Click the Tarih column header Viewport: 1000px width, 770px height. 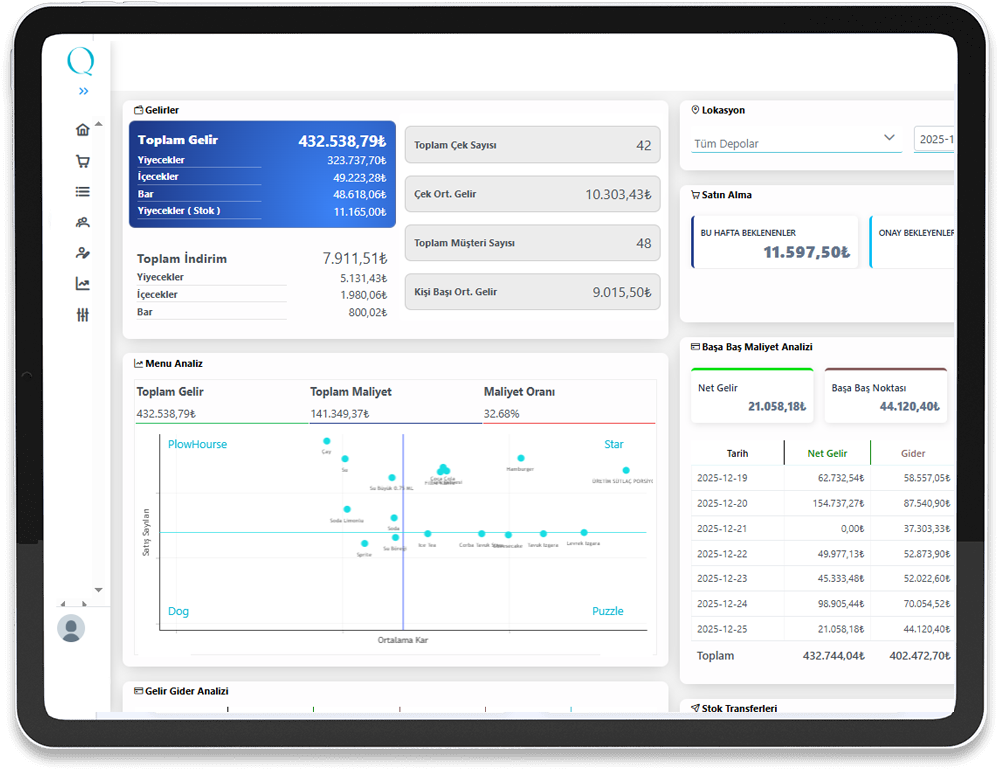point(737,453)
